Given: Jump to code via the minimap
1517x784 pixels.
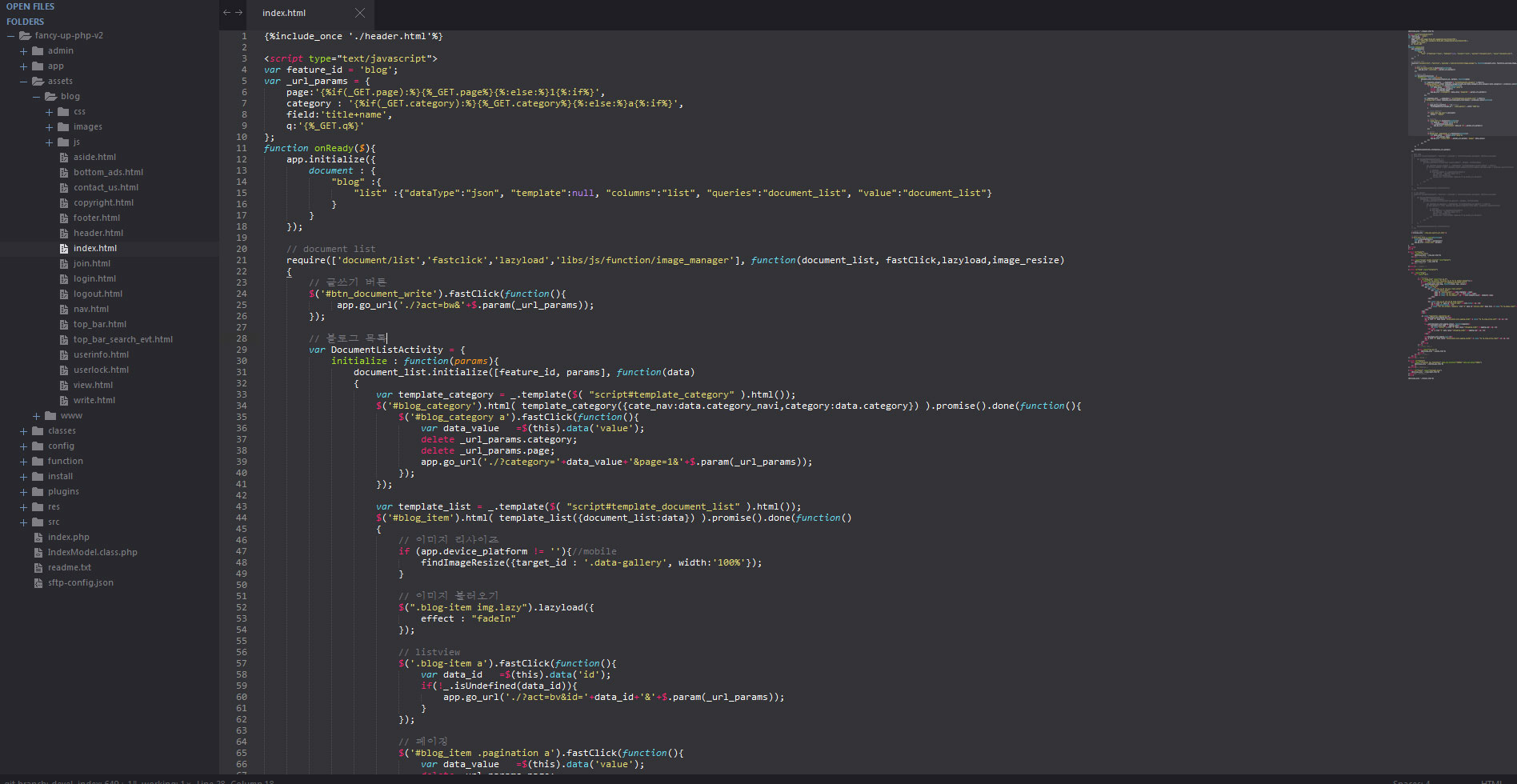Looking at the screenshot, I should click(1462, 204).
